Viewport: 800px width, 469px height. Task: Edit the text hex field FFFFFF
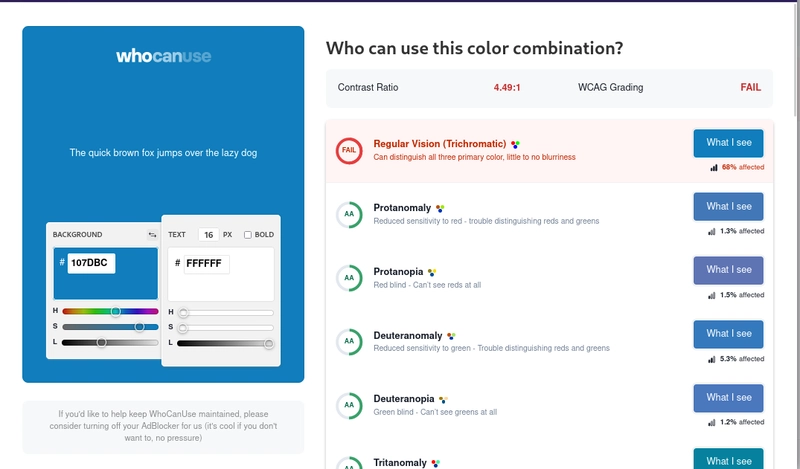207,264
